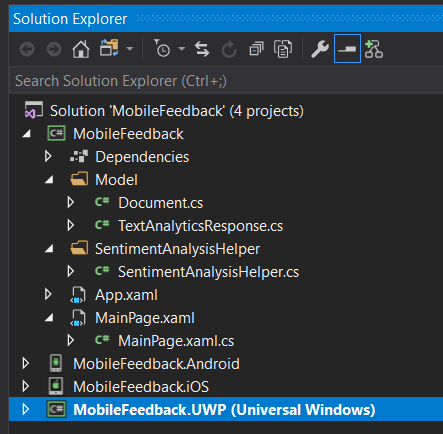Select MobileFeedback.iOS project

pyautogui.click(x=141, y=387)
